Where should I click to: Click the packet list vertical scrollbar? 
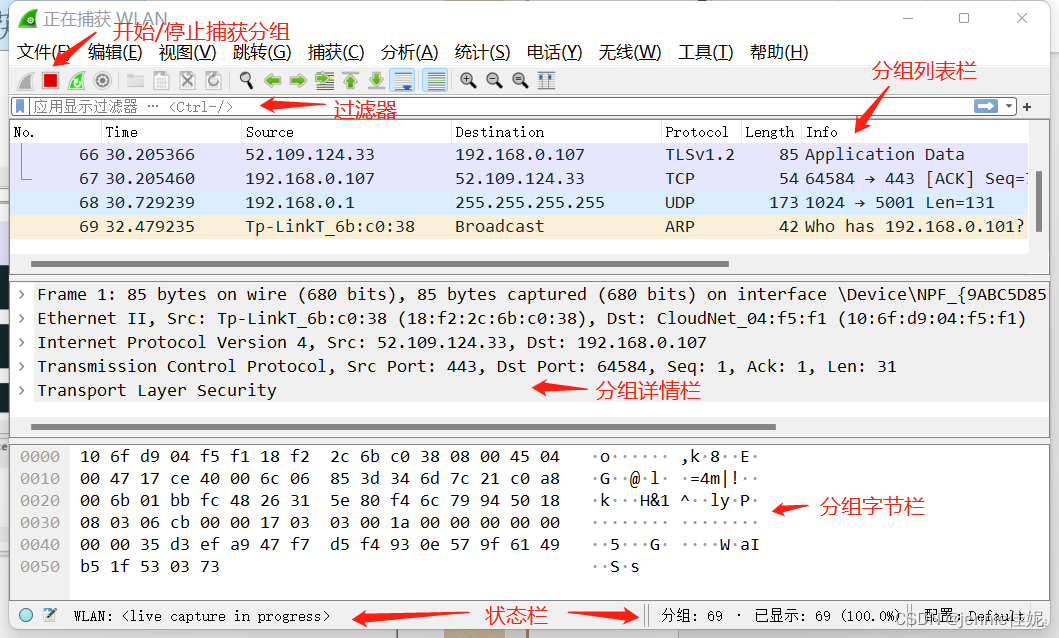1038,201
